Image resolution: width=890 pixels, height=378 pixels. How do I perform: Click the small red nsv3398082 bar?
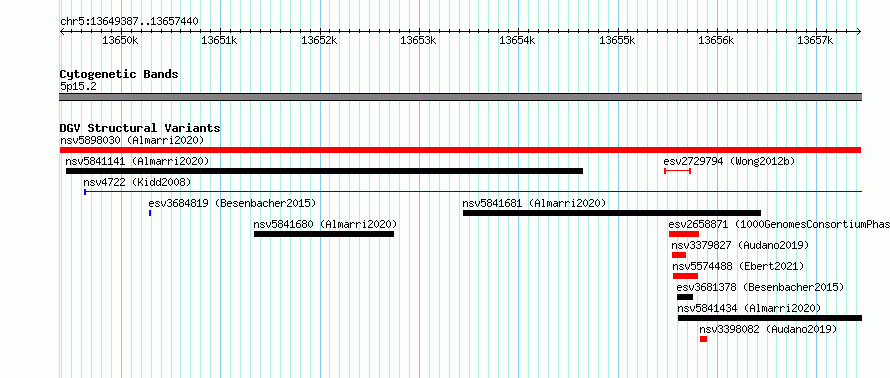(703, 339)
